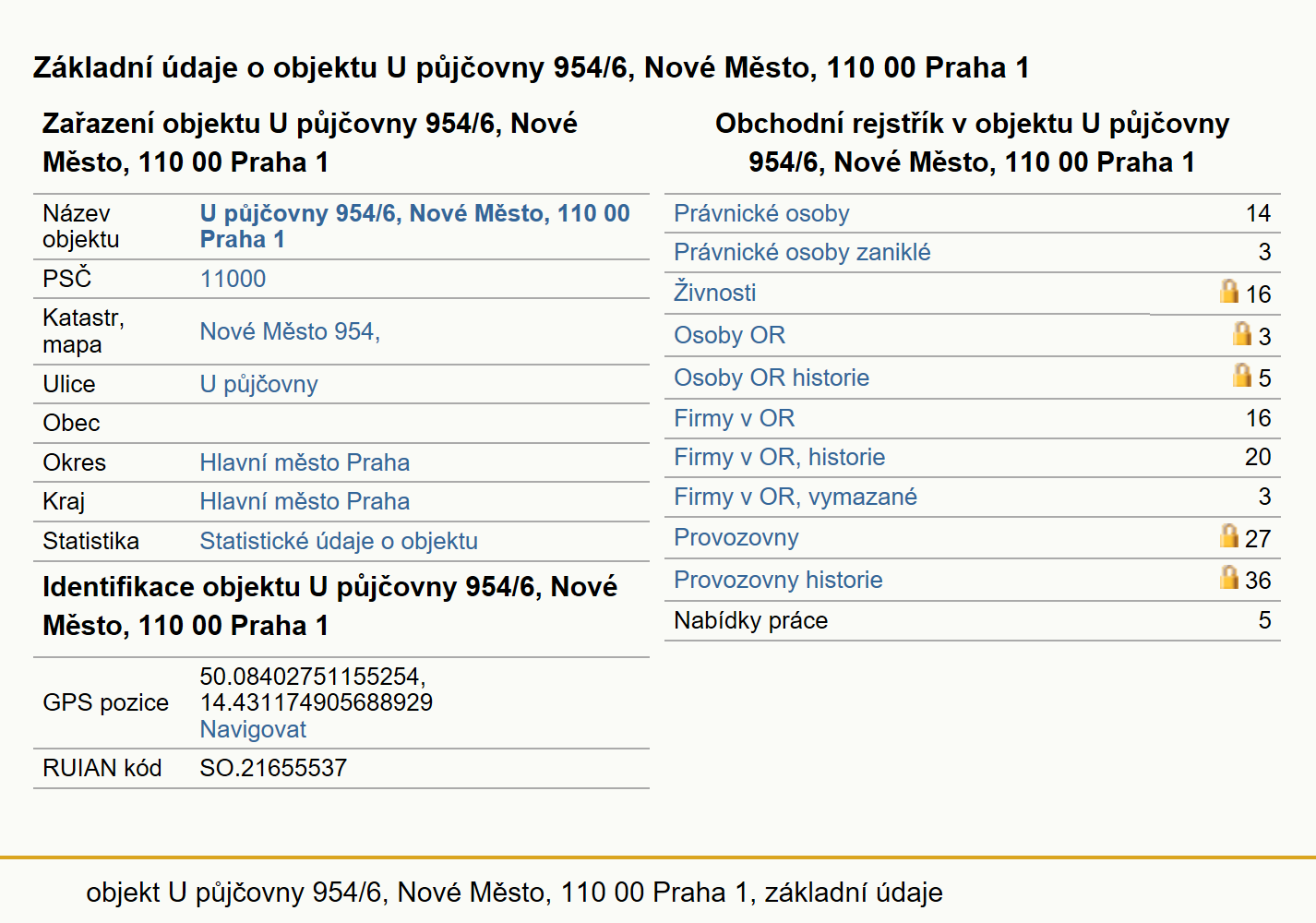The image size is (1316, 923).
Task: View Firmy v OR, historie
Action: click(779, 457)
